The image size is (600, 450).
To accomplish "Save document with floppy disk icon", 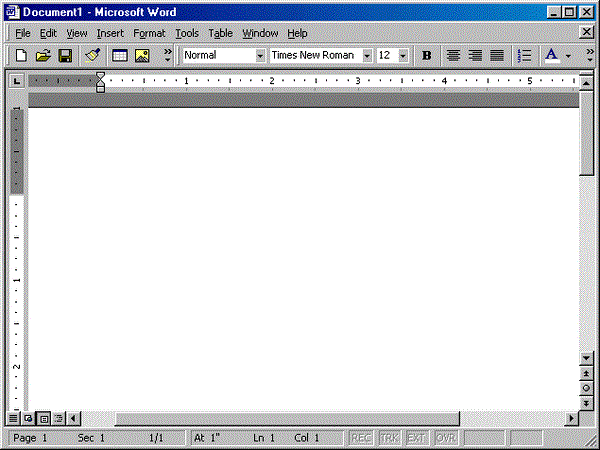I will pyautogui.click(x=65, y=56).
